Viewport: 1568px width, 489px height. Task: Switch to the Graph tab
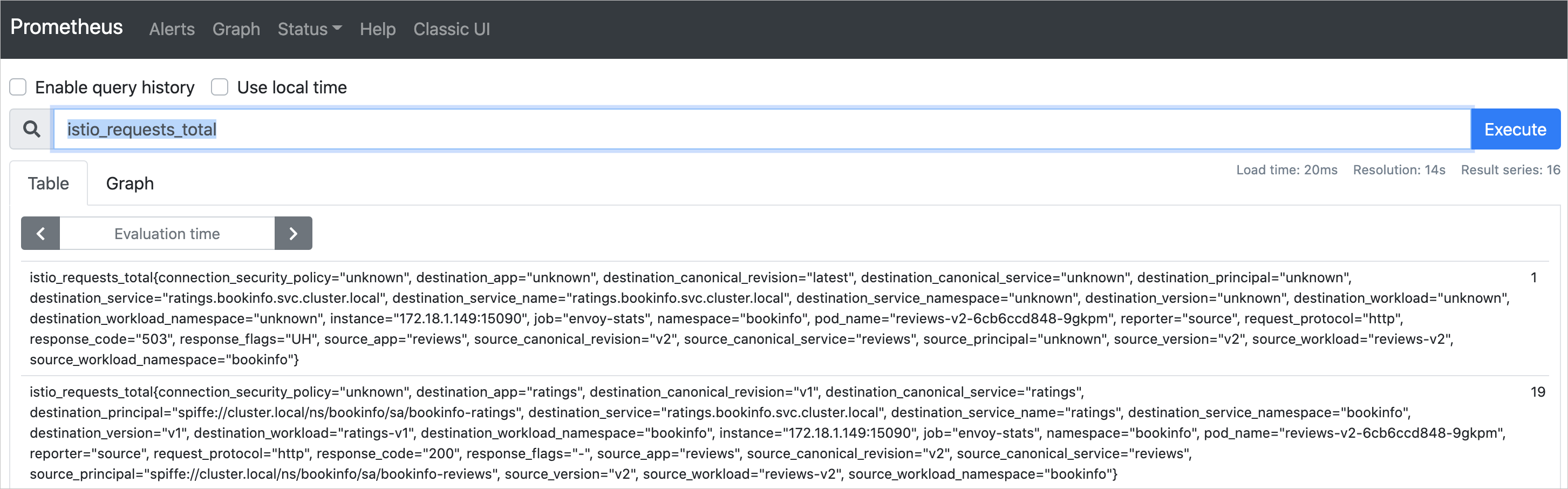(x=129, y=184)
